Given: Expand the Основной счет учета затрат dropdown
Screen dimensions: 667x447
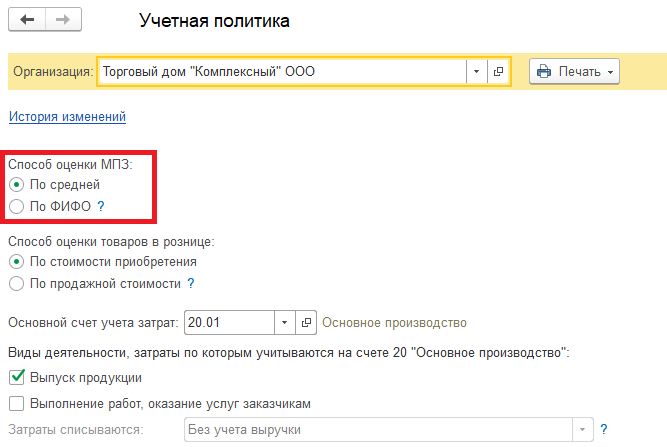Looking at the screenshot, I should click(x=284, y=323).
